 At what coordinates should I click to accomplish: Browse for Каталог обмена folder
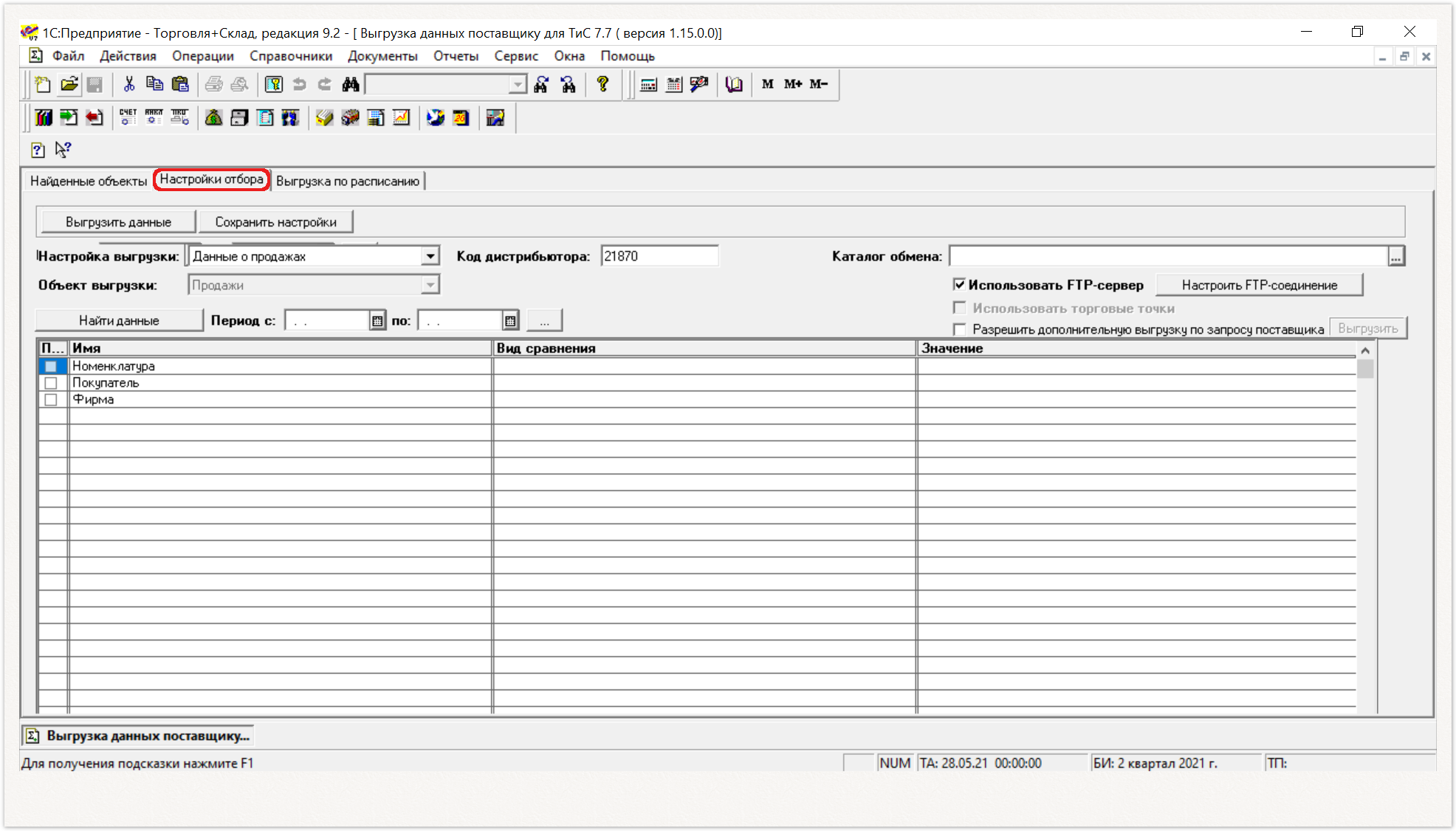point(1395,256)
